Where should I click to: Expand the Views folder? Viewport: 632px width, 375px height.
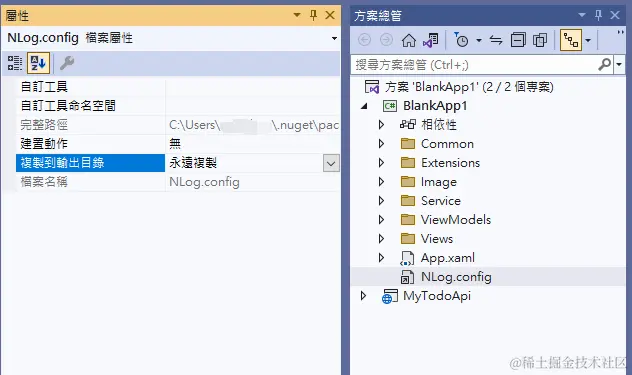tap(381, 238)
